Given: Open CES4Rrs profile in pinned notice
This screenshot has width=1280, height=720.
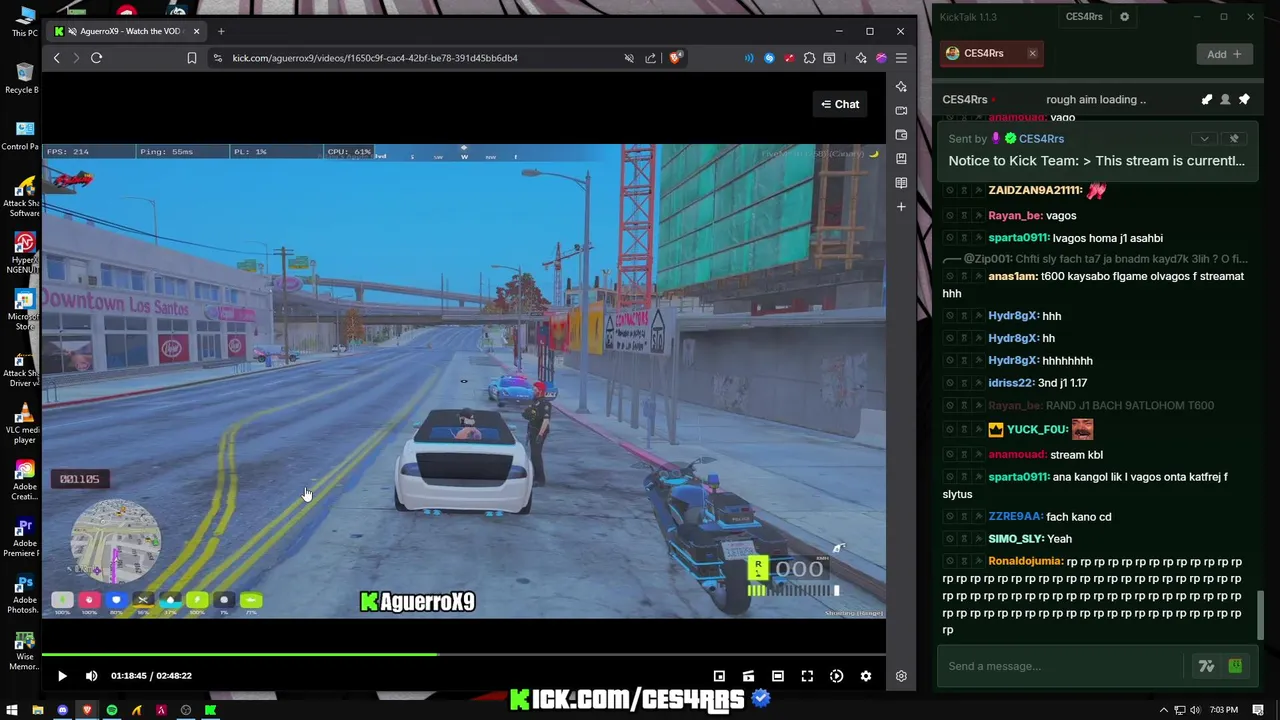Looking at the screenshot, I should 1041,139.
